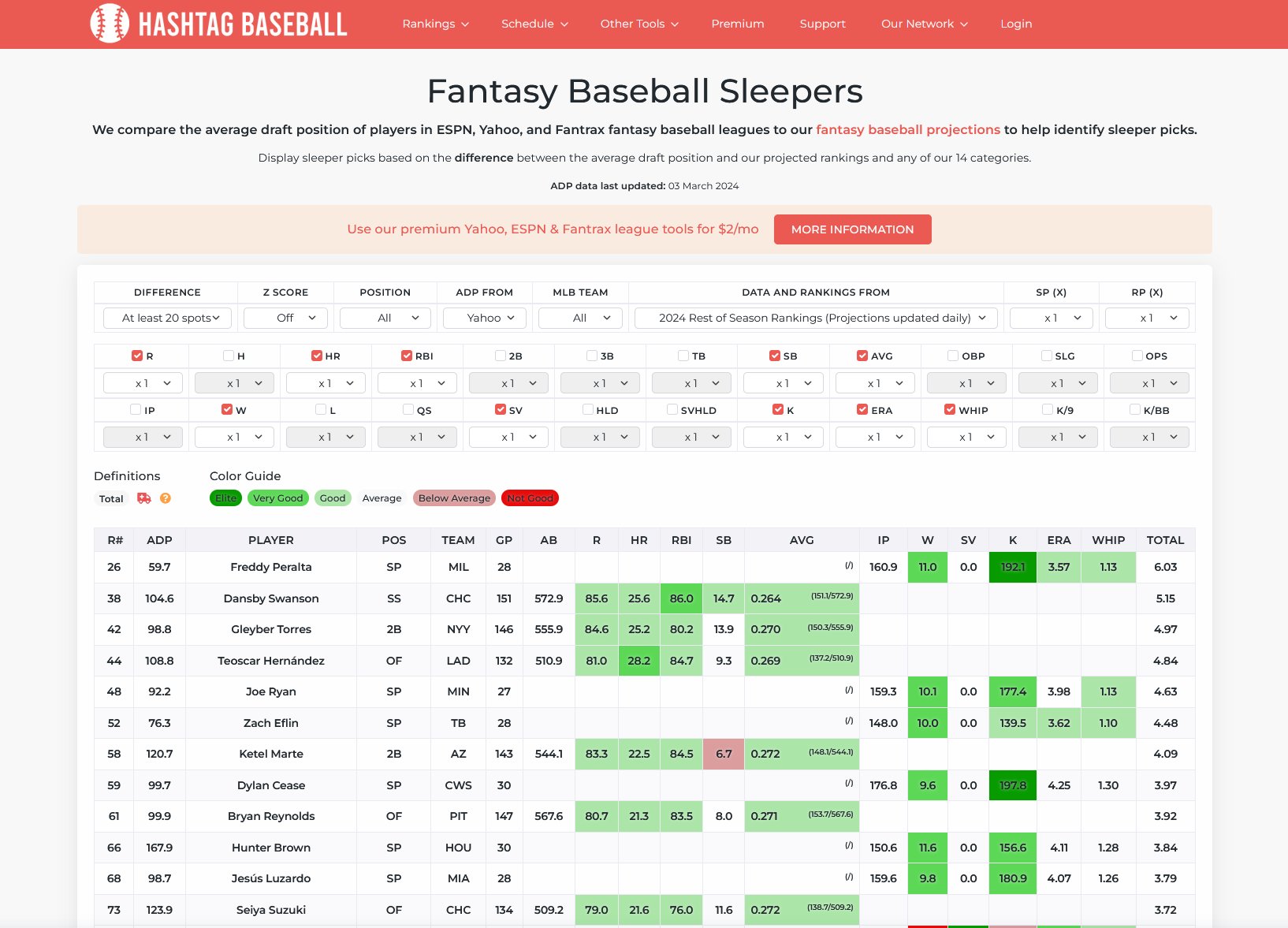The height and width of the screenshot is (928, 1288).
Task: Toggle the R category checkbox
Action: pyautogui.click(x=137, y=356)
